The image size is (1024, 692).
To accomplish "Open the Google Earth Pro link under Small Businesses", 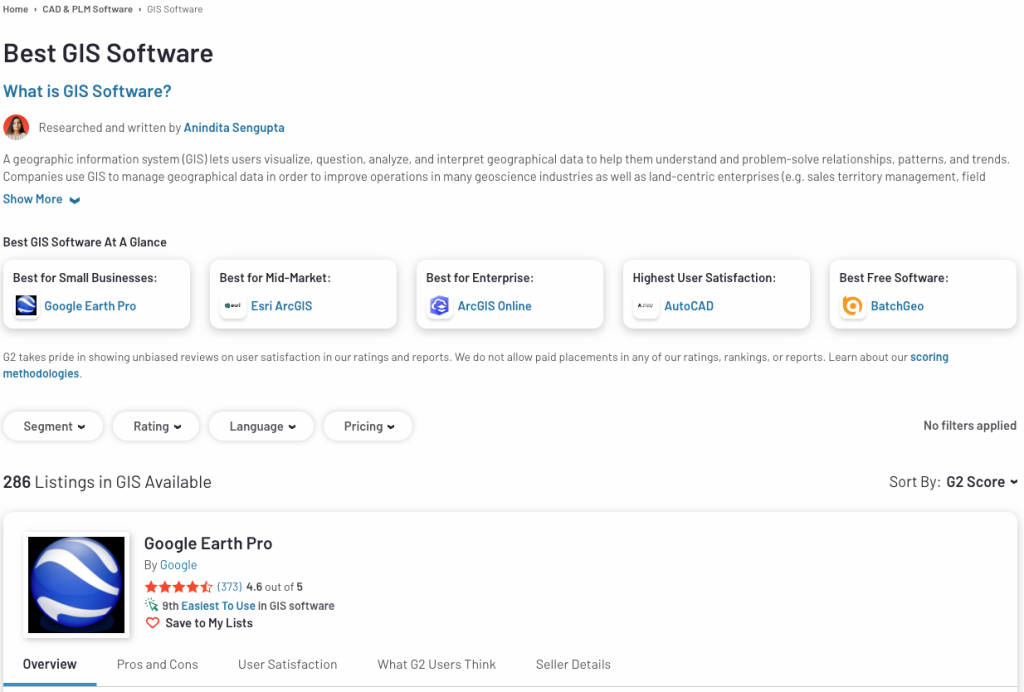I will 90,306.
